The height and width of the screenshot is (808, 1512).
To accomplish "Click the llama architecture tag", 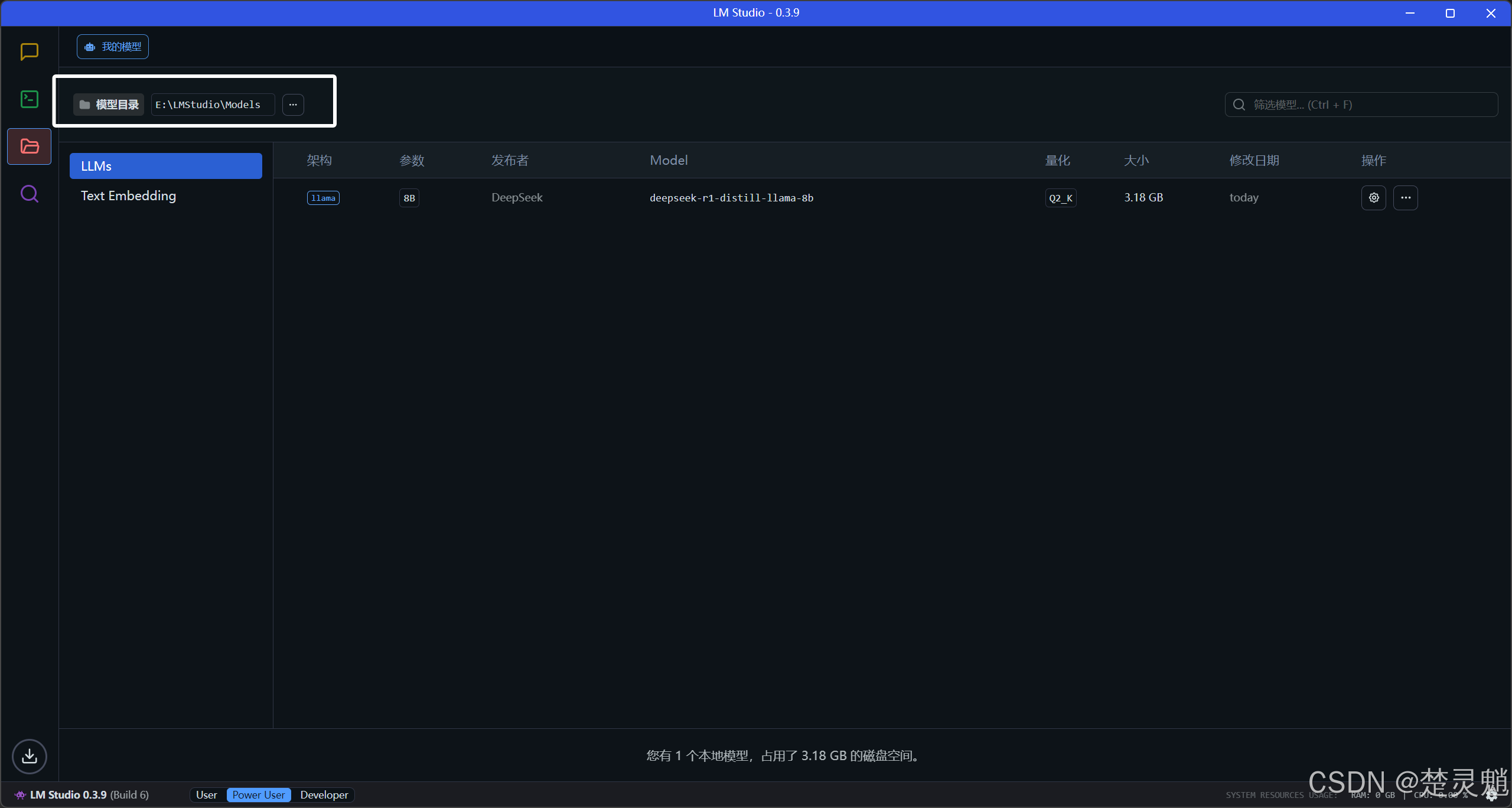I will [323, 198].
